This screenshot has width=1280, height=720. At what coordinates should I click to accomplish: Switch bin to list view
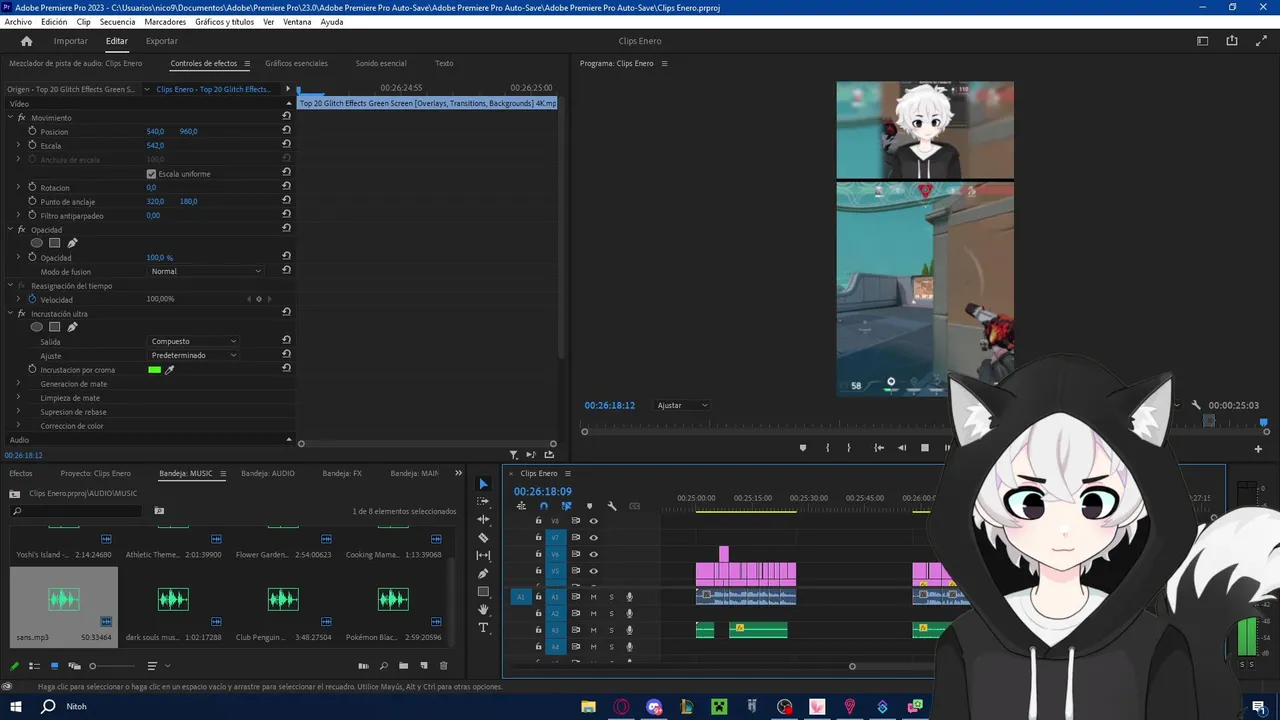tap(34, 666)
